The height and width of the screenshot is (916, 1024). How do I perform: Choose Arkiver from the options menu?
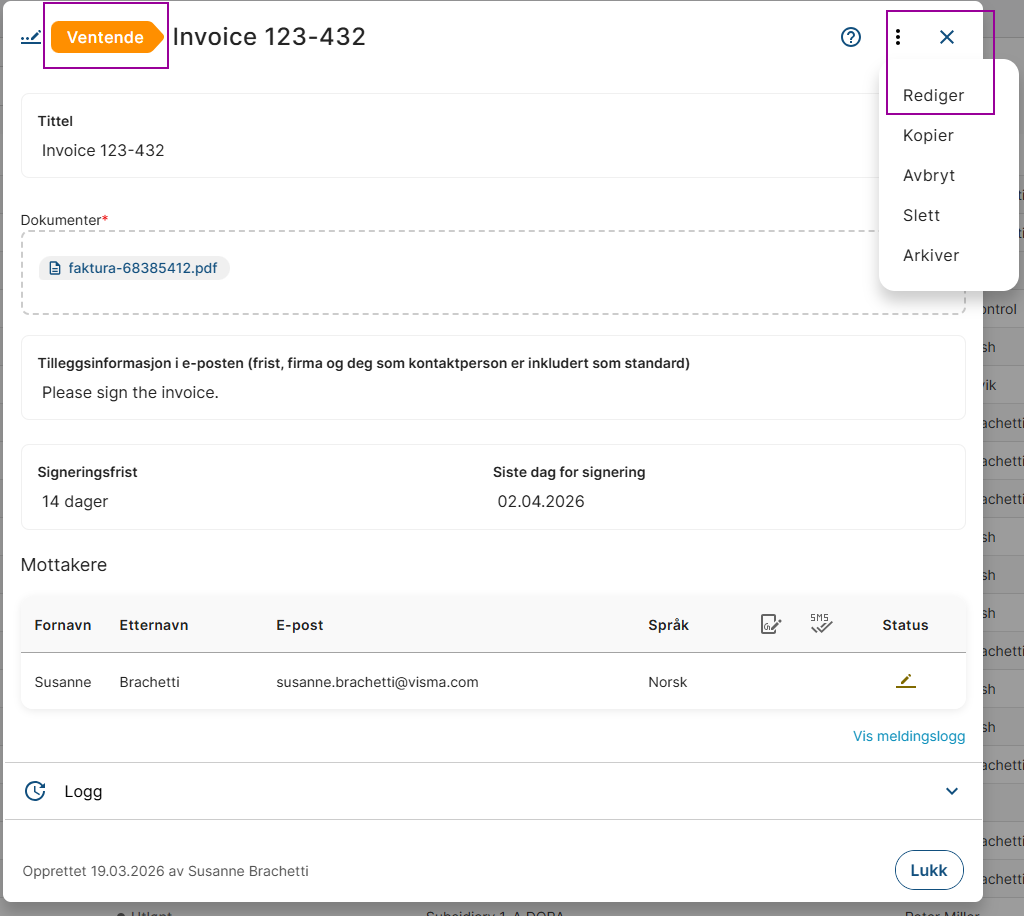(930, 256)
